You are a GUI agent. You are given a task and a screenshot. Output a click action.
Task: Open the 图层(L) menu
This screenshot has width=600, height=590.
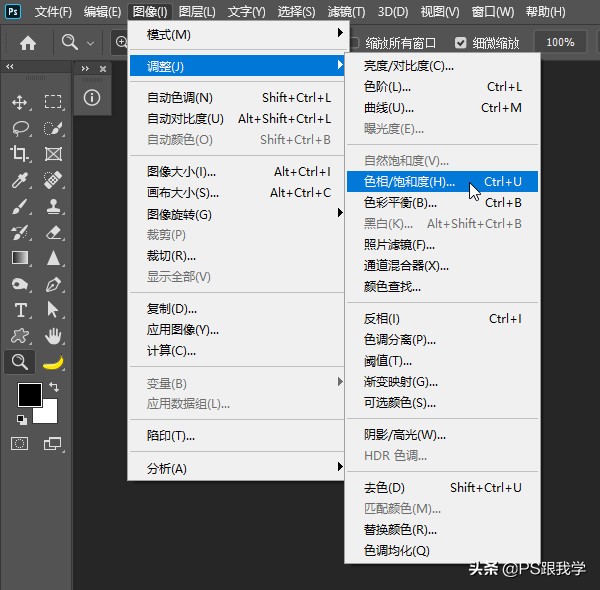point(197,12)
